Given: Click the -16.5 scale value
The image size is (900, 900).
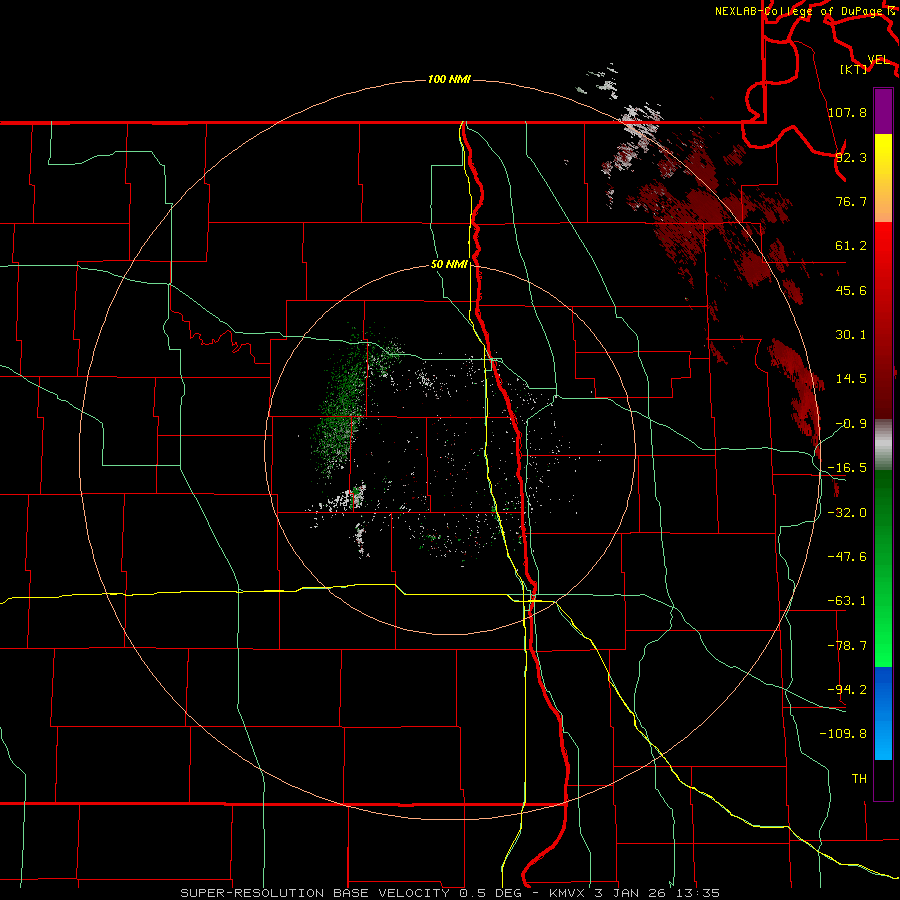Looking at the screenshot, I should pos(847,468).
